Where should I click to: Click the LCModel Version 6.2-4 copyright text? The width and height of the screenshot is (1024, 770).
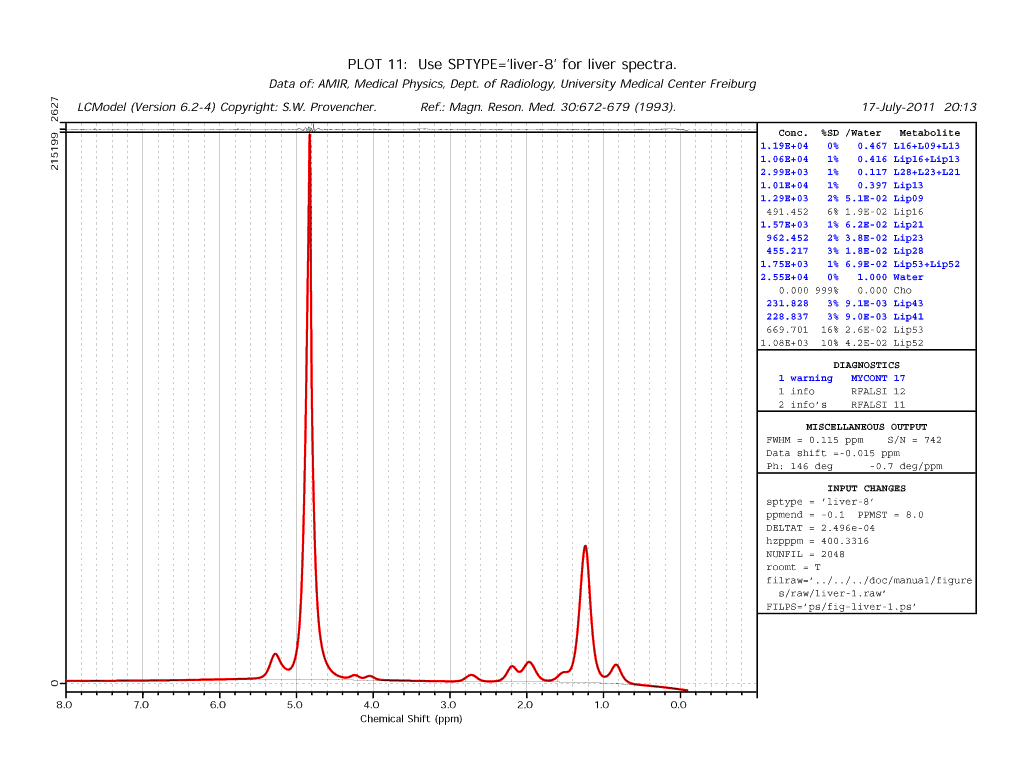click(227, 107)
